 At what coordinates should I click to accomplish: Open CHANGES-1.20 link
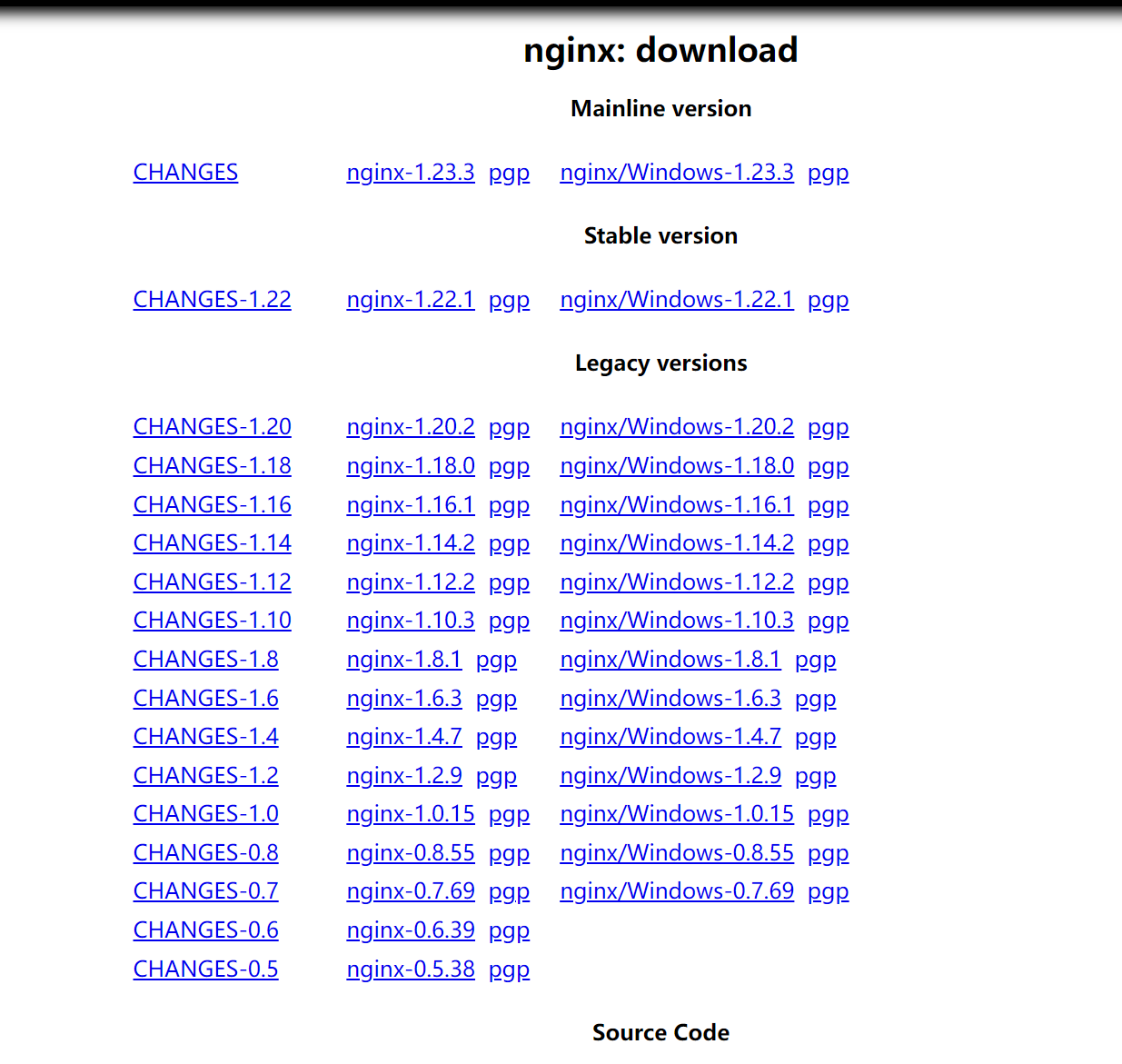pyautogui.click(x=213, y=427)
